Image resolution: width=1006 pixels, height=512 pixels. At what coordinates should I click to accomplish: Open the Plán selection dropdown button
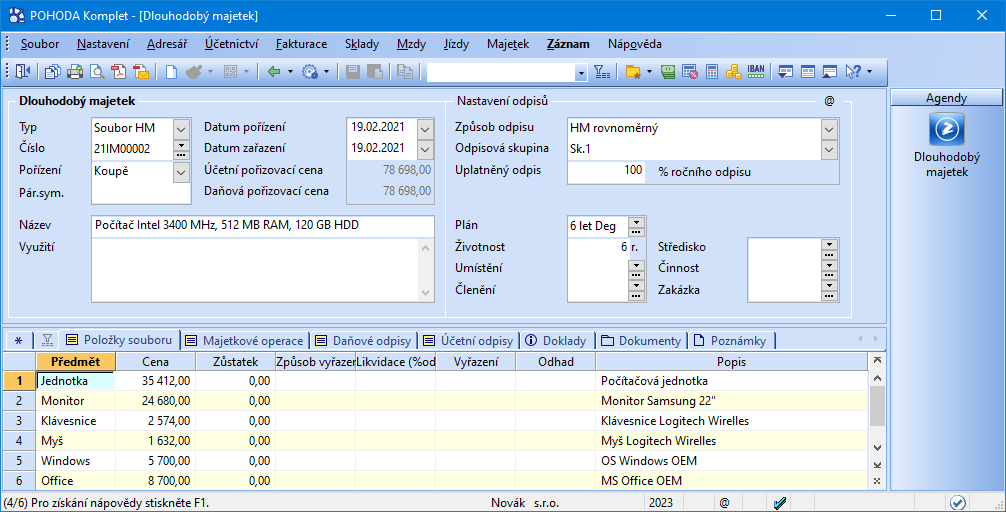636,226
